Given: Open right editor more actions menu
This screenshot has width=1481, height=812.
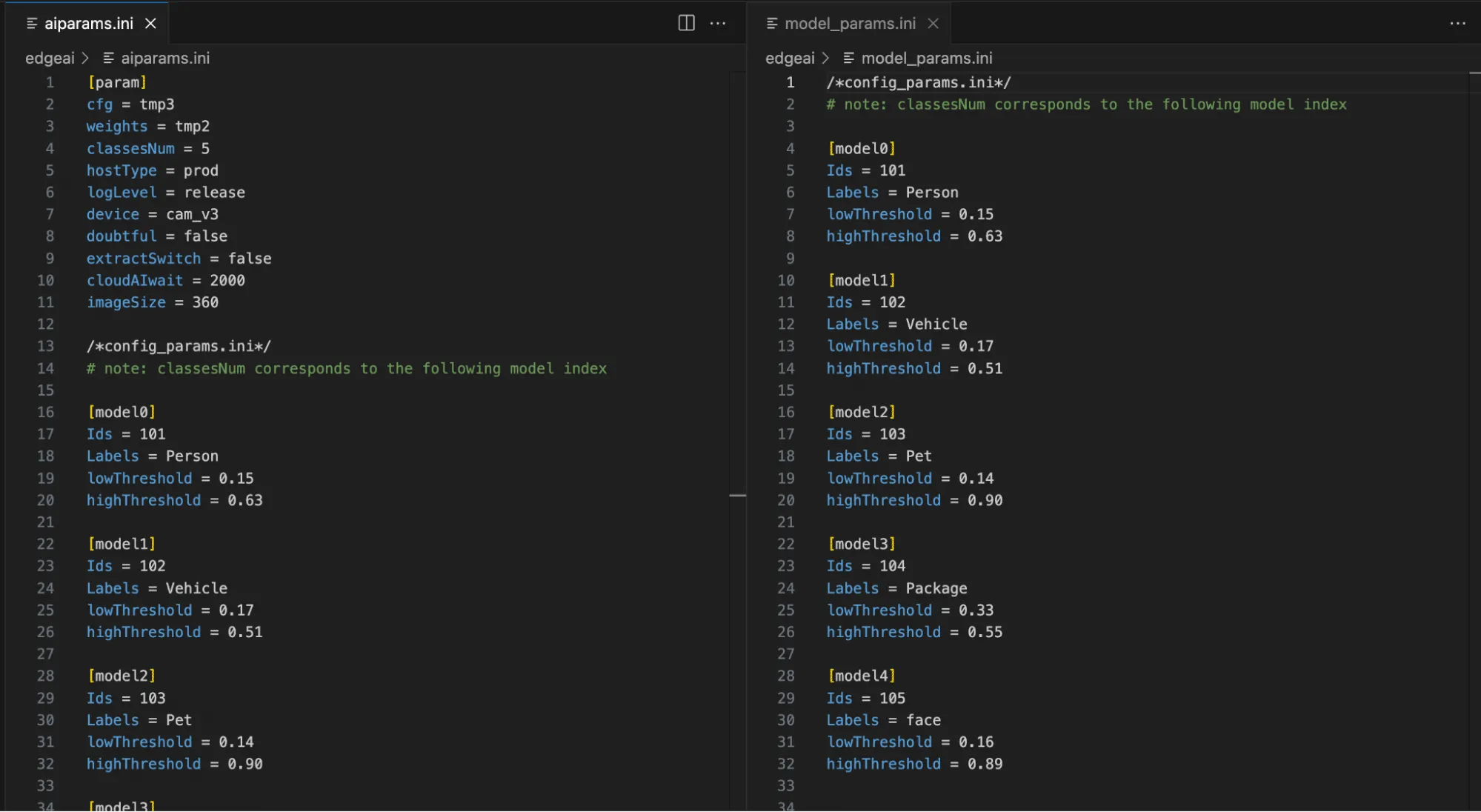Looking at the screenshot, I should [1457, 23].
